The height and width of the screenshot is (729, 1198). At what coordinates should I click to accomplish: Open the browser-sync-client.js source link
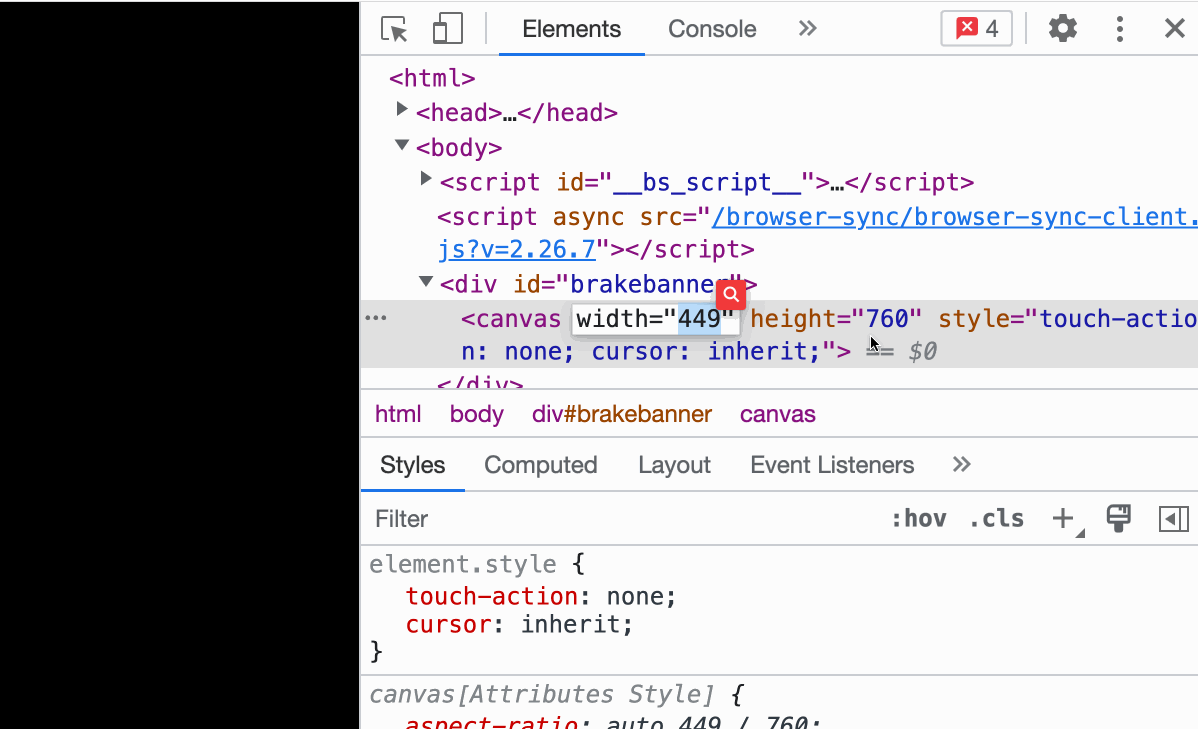(955, 217)
